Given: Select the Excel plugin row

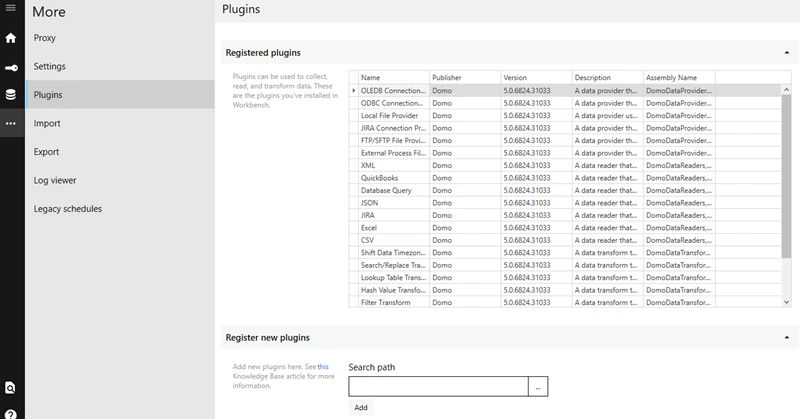Looking at the screenshot, I should point(565,228).
